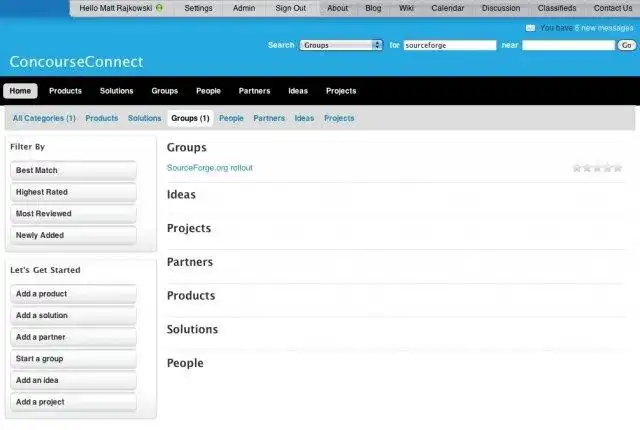Filter results by Most Reviewed
The height and width of the screenshot is (430, 640).
73,214
